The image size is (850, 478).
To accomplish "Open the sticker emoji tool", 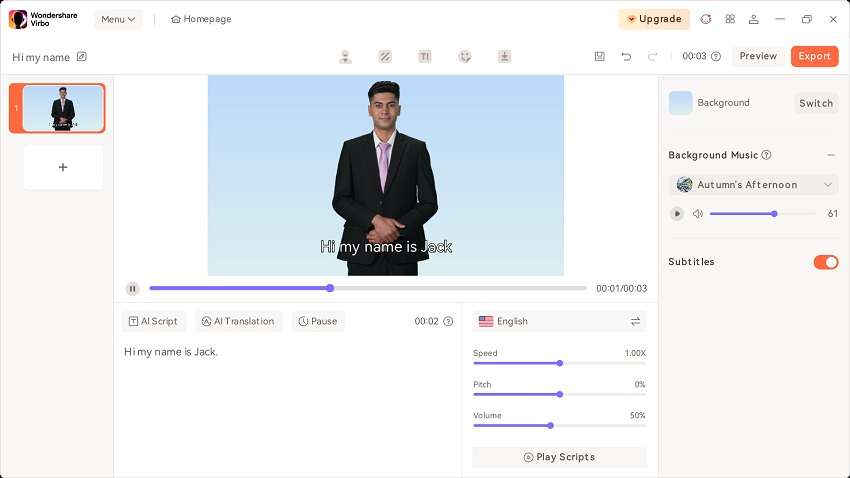I will (465, 56).
